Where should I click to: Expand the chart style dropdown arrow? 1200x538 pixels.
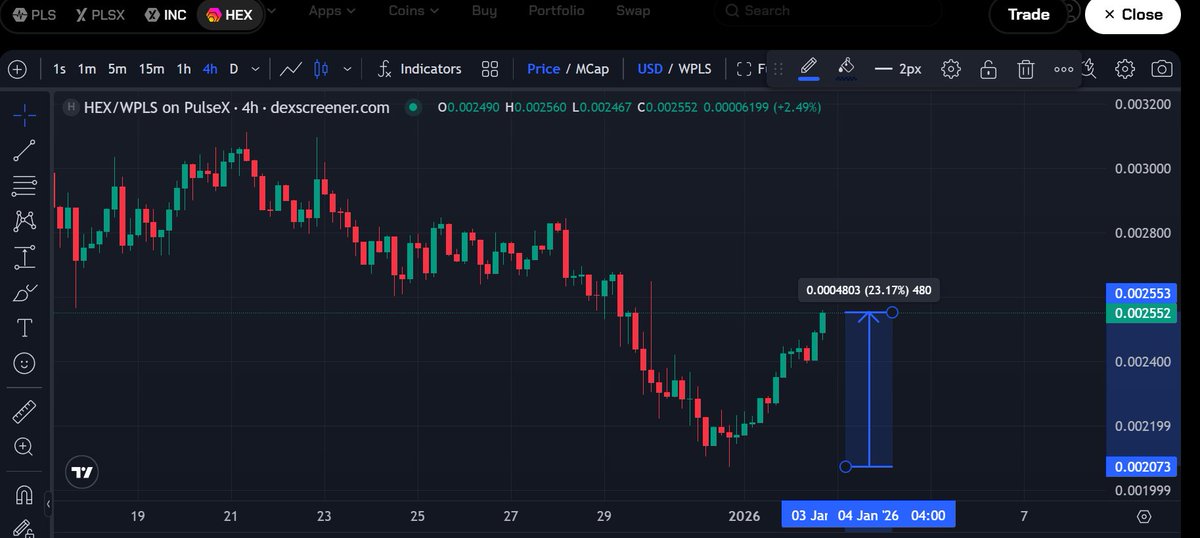pyautogui.click(x=347, y=69)
